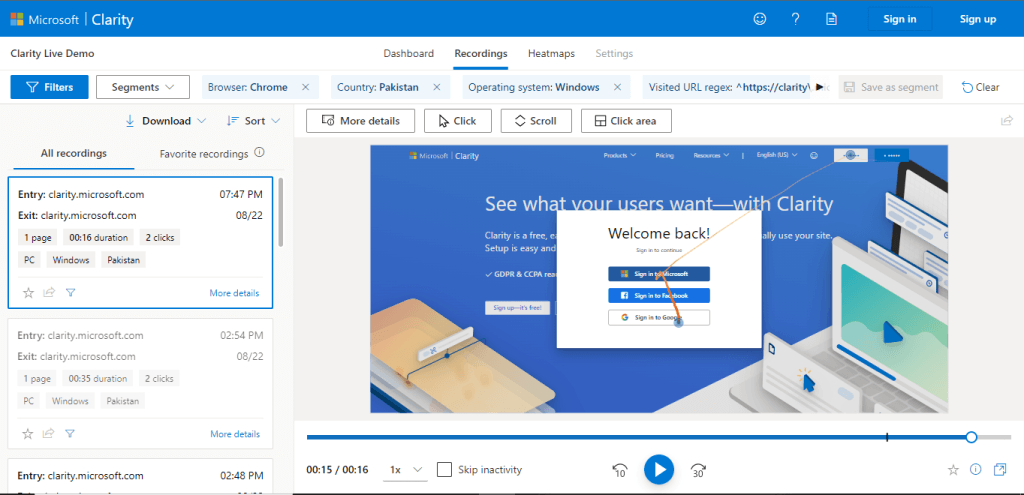Remove the Browser: Chrome filter

(x=305, y=87)
